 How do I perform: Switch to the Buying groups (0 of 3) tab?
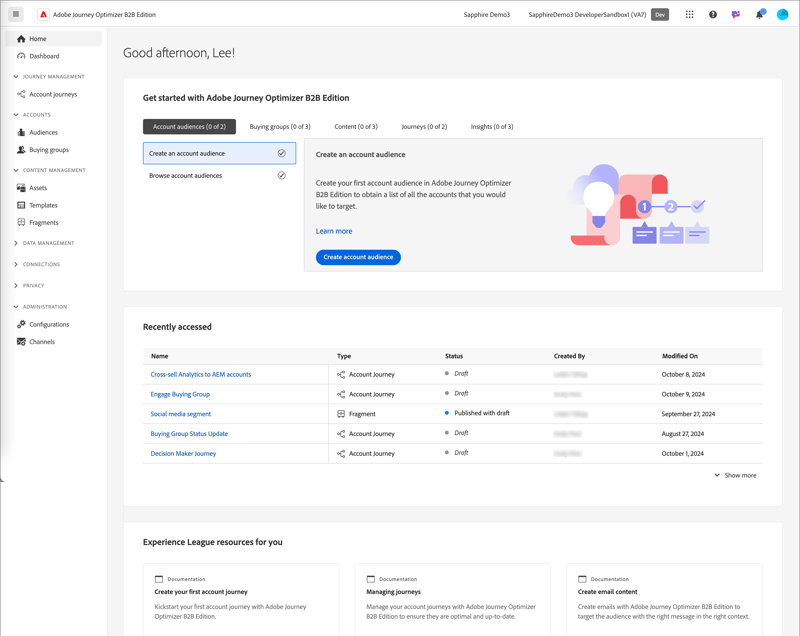tap(280, 126)
